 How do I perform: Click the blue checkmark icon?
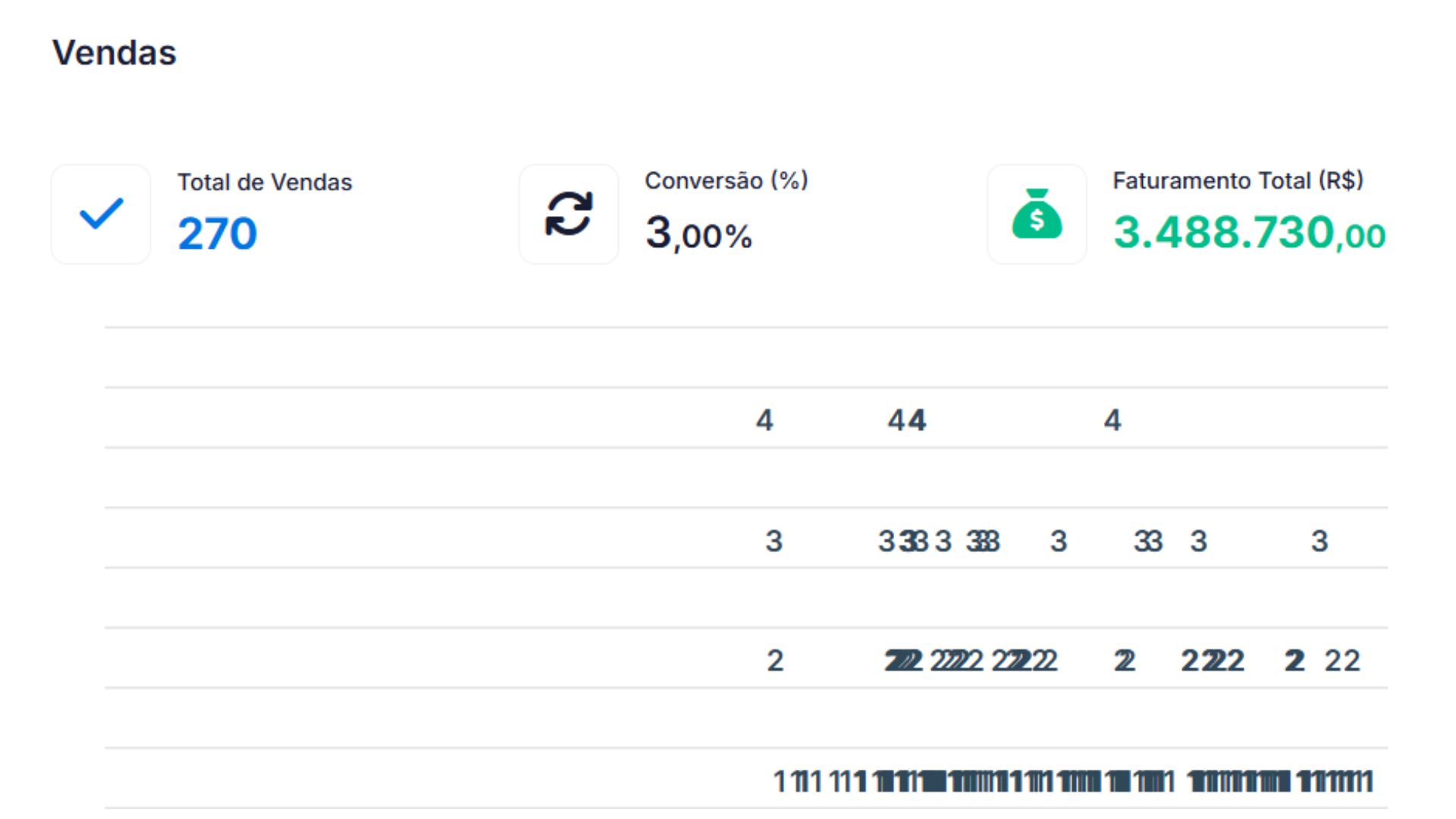point(101,214)
